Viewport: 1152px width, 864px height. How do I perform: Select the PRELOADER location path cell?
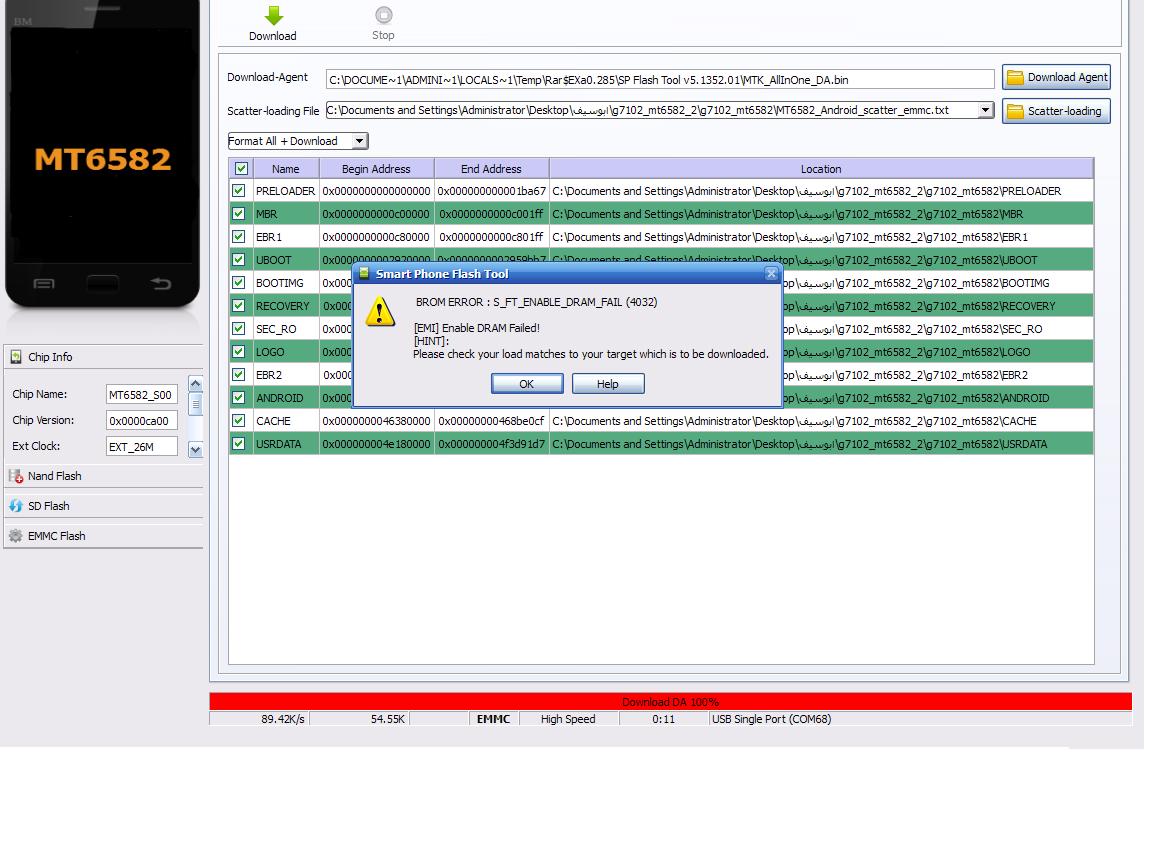(x=821, y=191)
